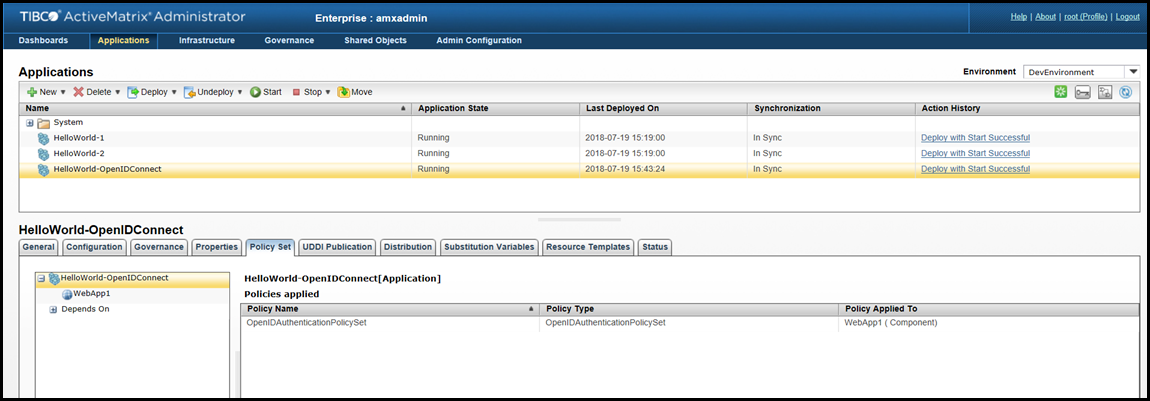Viewport: 1150px width, 401px height.
Task: Select the Depends On tree label
Action: [x=86, y=309]
